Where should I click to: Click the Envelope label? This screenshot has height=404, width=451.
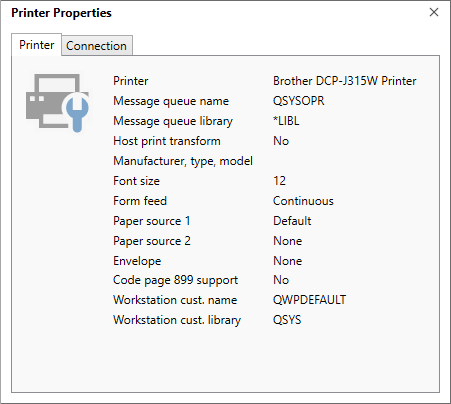pos(137,261)
